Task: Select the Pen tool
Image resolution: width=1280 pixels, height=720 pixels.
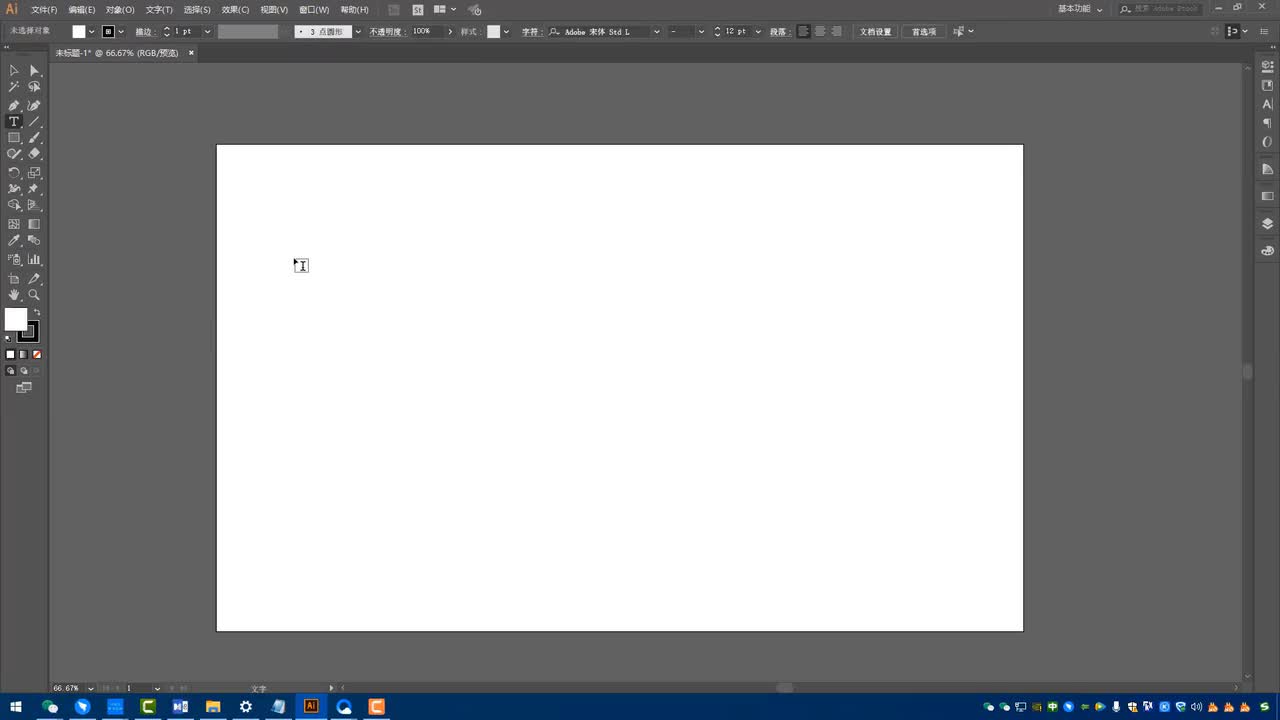Action: (x=14, y=105)
